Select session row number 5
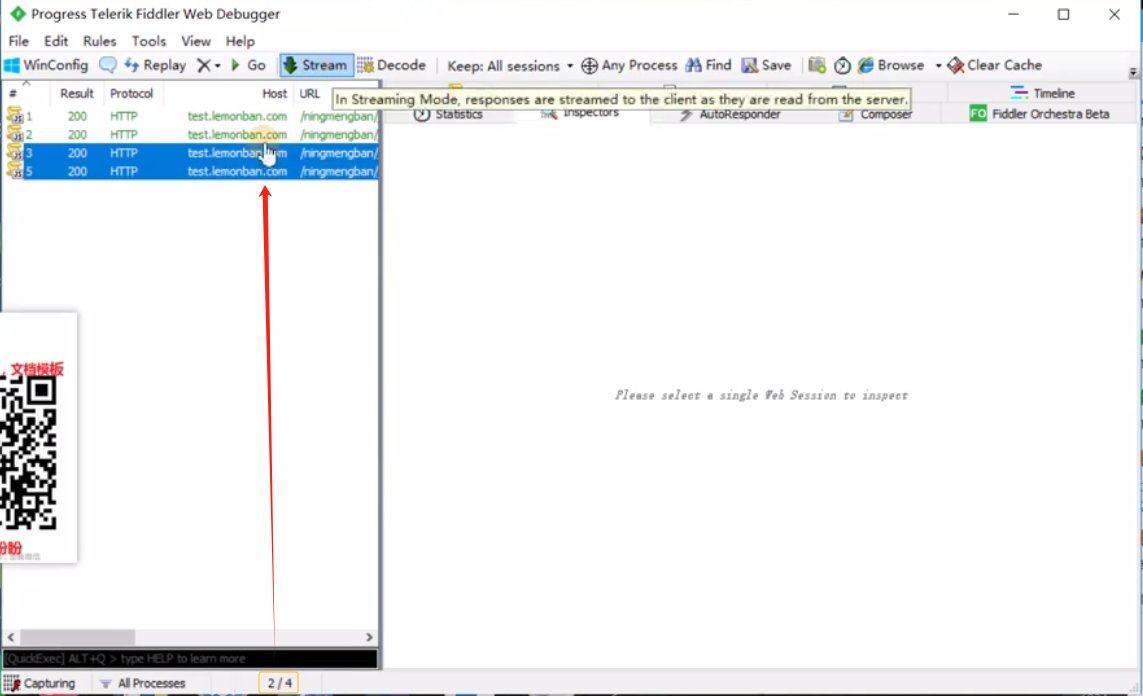The height and width of the screenshot is (696, 1143). (191, 171)
